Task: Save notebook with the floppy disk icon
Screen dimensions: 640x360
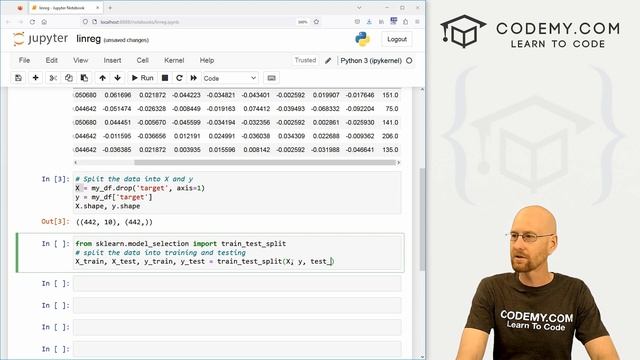Action: coord(18,78)
